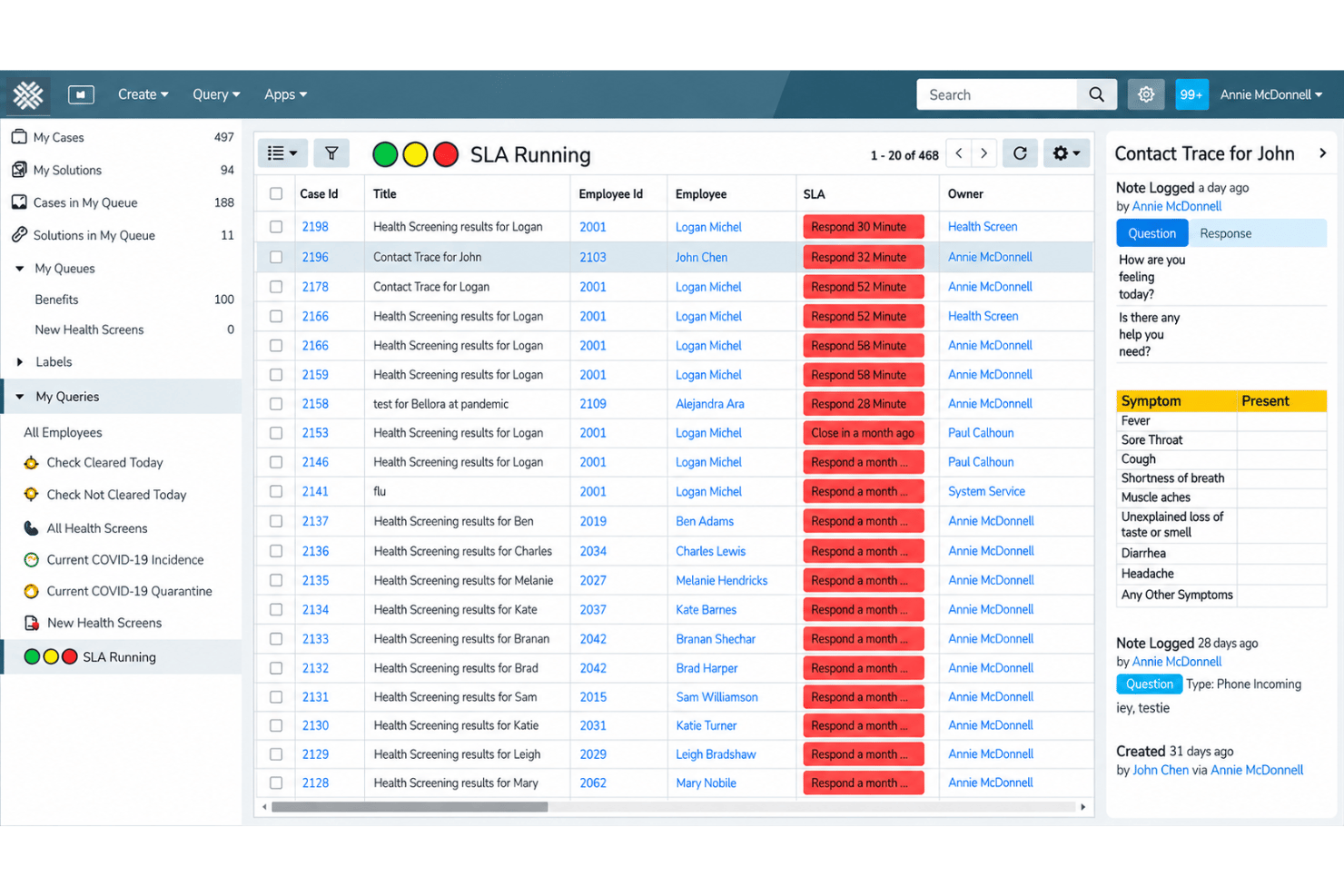Check the box for case 2128
Screen dimensions: 1344x896
[276, 783]
